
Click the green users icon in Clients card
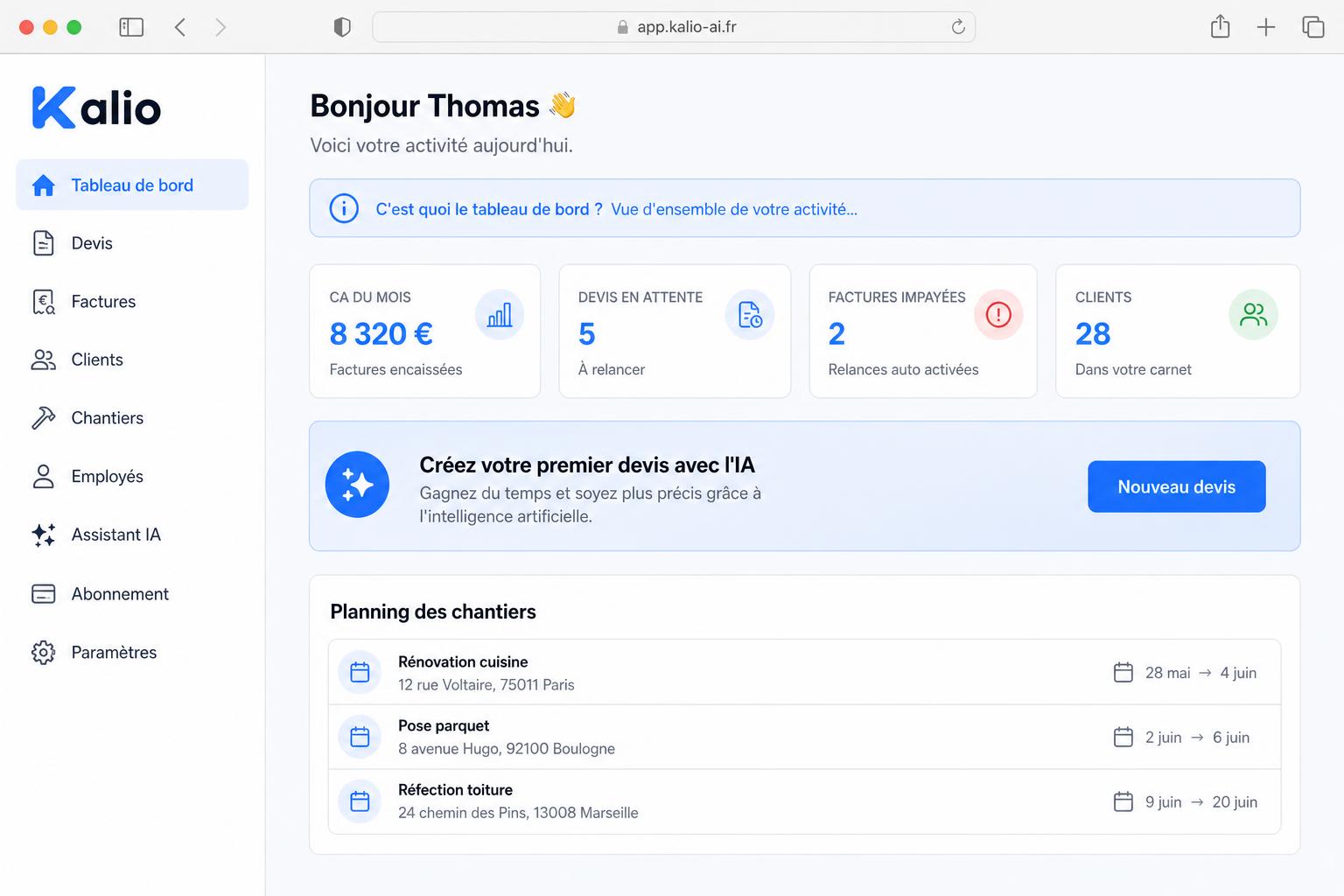point(1254,315)
